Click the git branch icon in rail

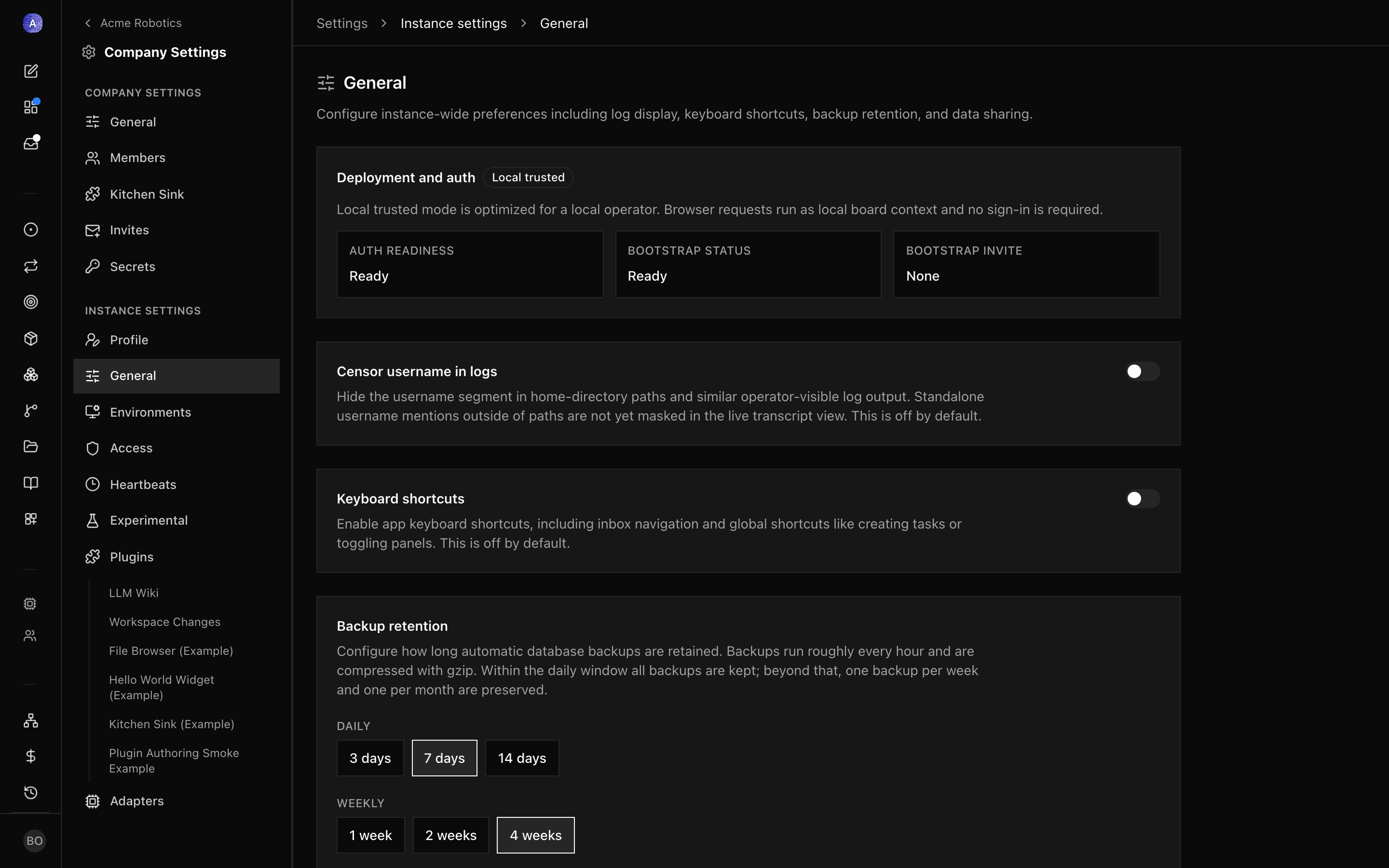click(31, 410)
